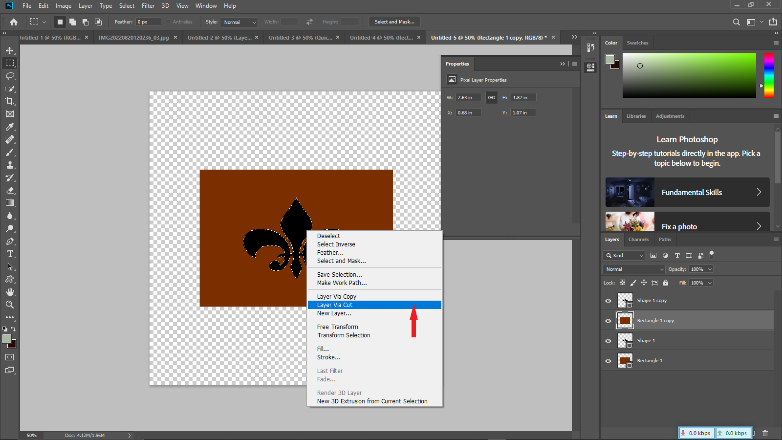
Task: Select the Lasso tool
Action: click(x=10, y=75)
